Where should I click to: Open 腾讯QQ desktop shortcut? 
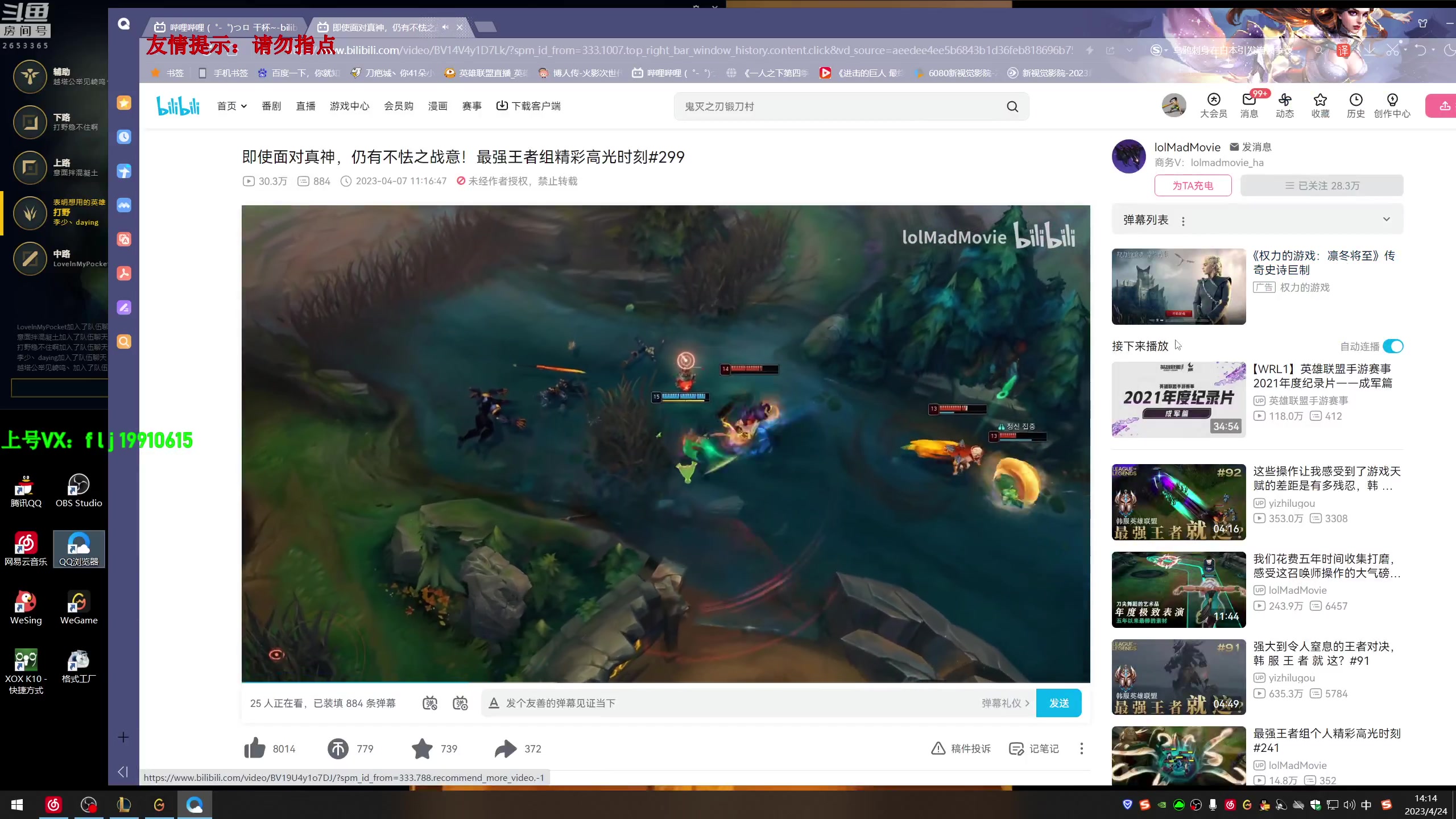pos(26,490)
